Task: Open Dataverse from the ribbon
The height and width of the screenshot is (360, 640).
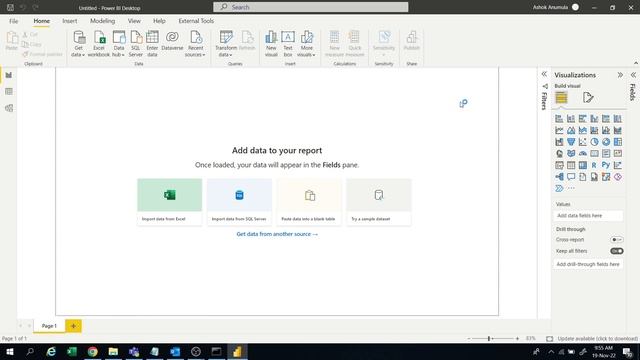Action: coord(172,41)
